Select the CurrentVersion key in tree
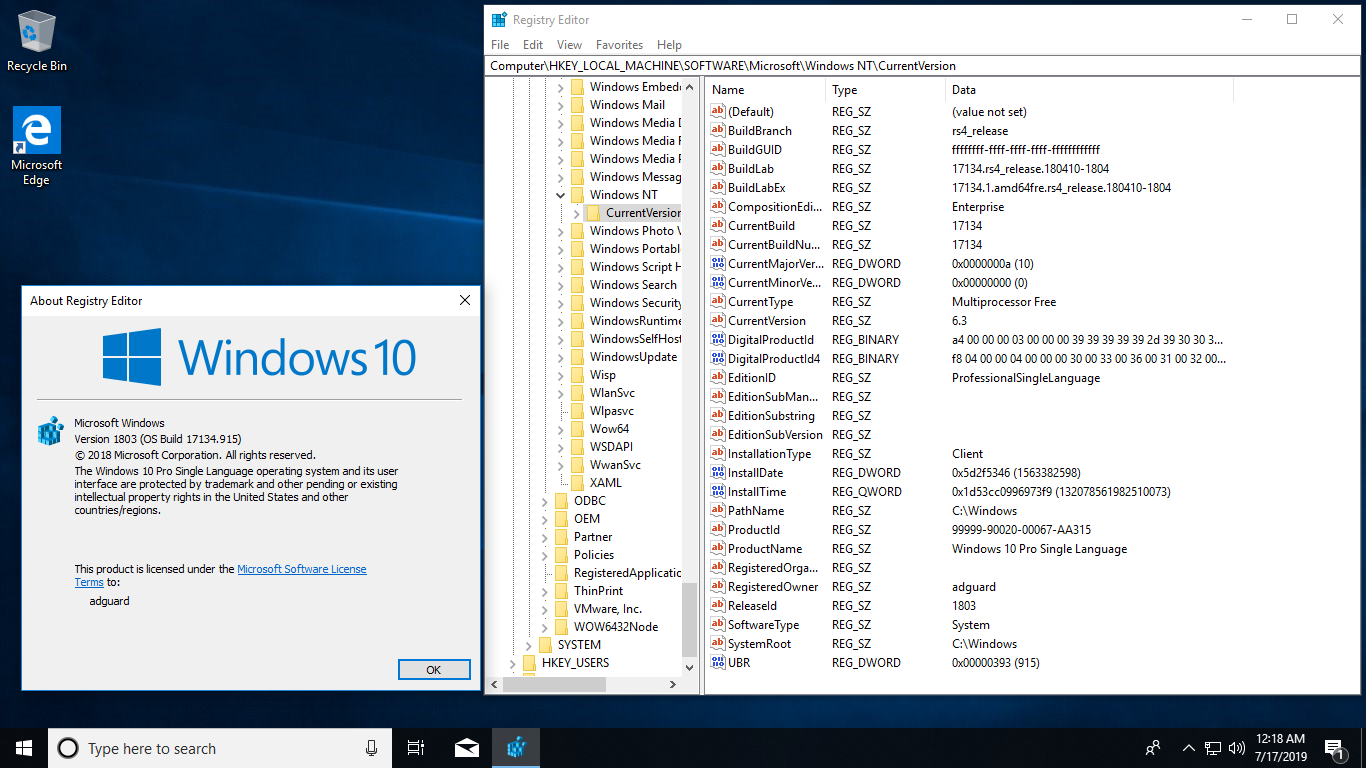This screenshot has width=1366, height=768. pyautogui.click(x=643, y=213)
